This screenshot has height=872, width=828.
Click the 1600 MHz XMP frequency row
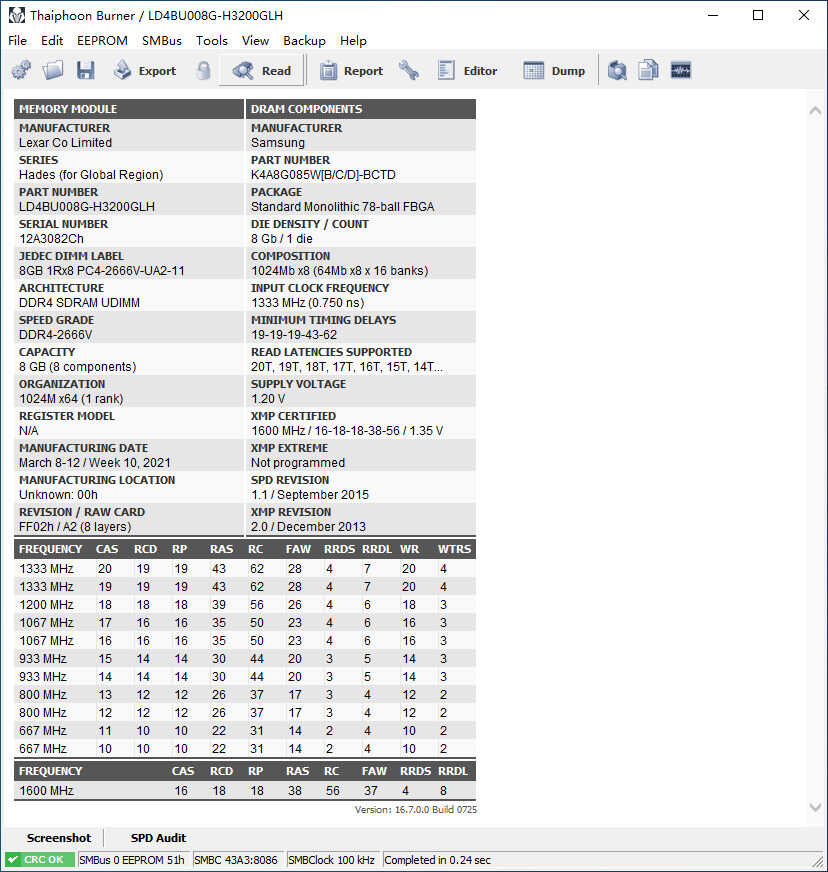245,790
